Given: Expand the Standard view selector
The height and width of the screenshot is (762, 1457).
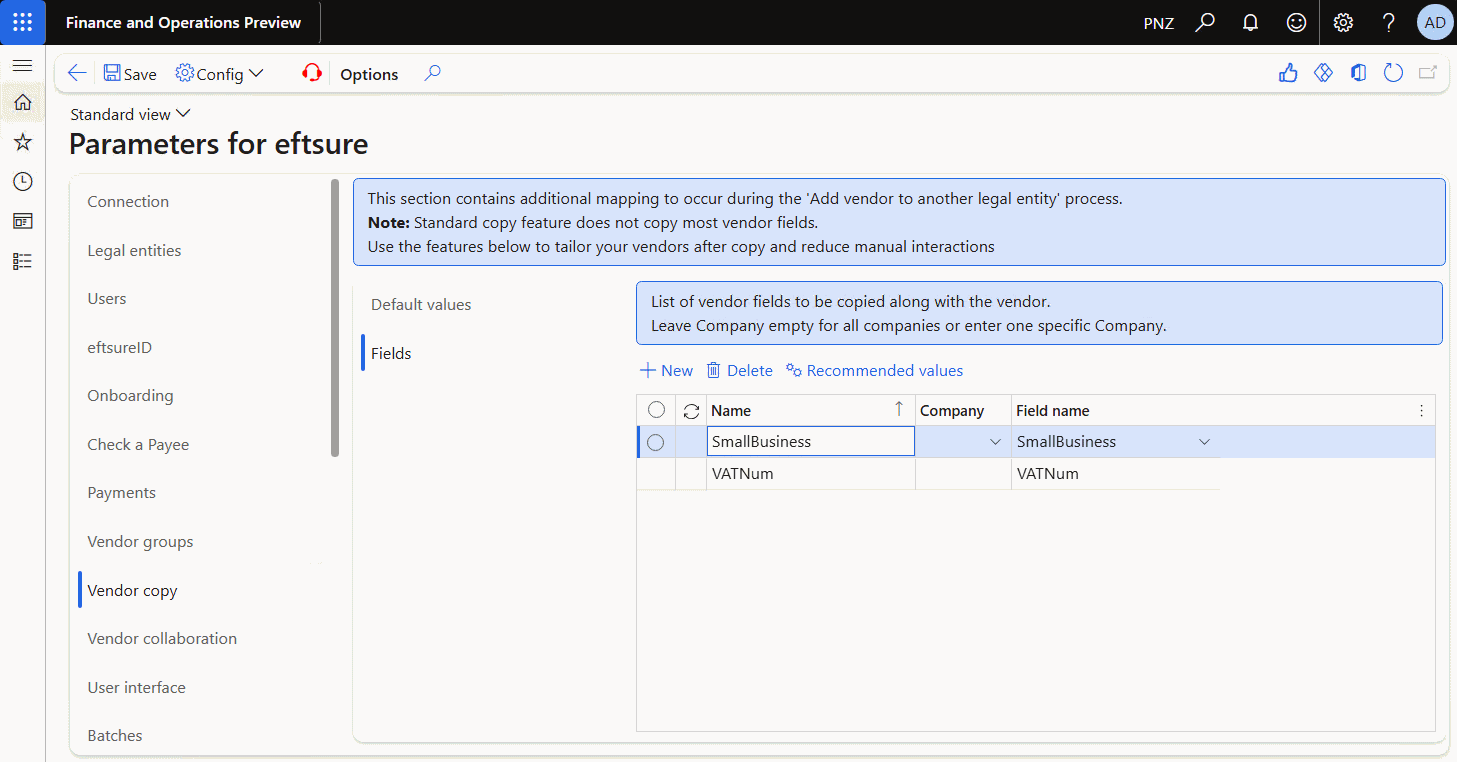Looking at the screenshot, I should (130, 114).
